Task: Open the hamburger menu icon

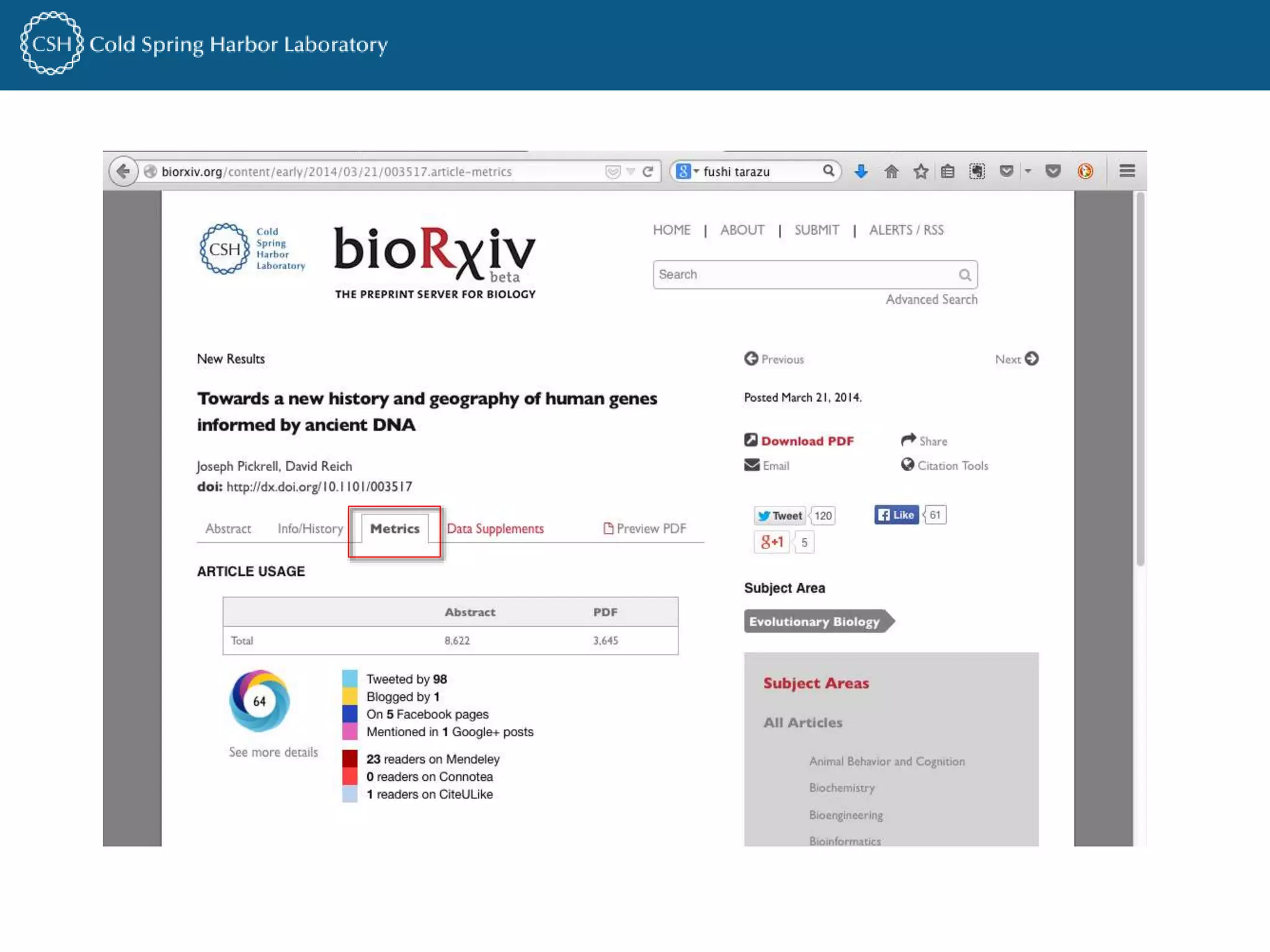Action: point(1127,171)
